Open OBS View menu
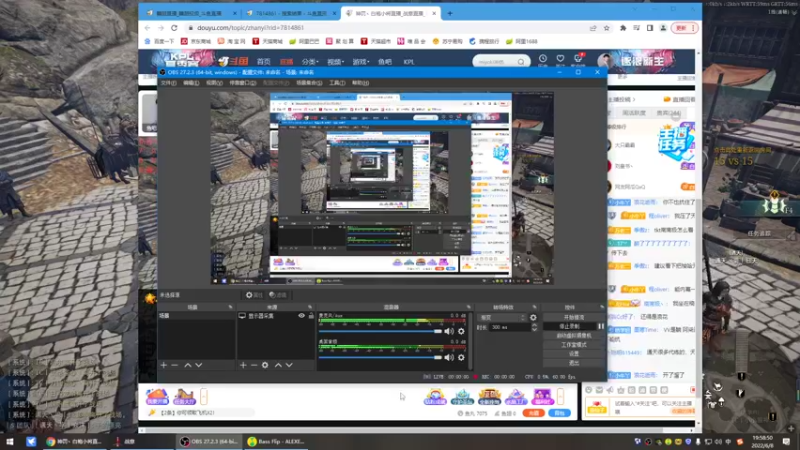The image size is (800, 450). (x=214, y=83)
